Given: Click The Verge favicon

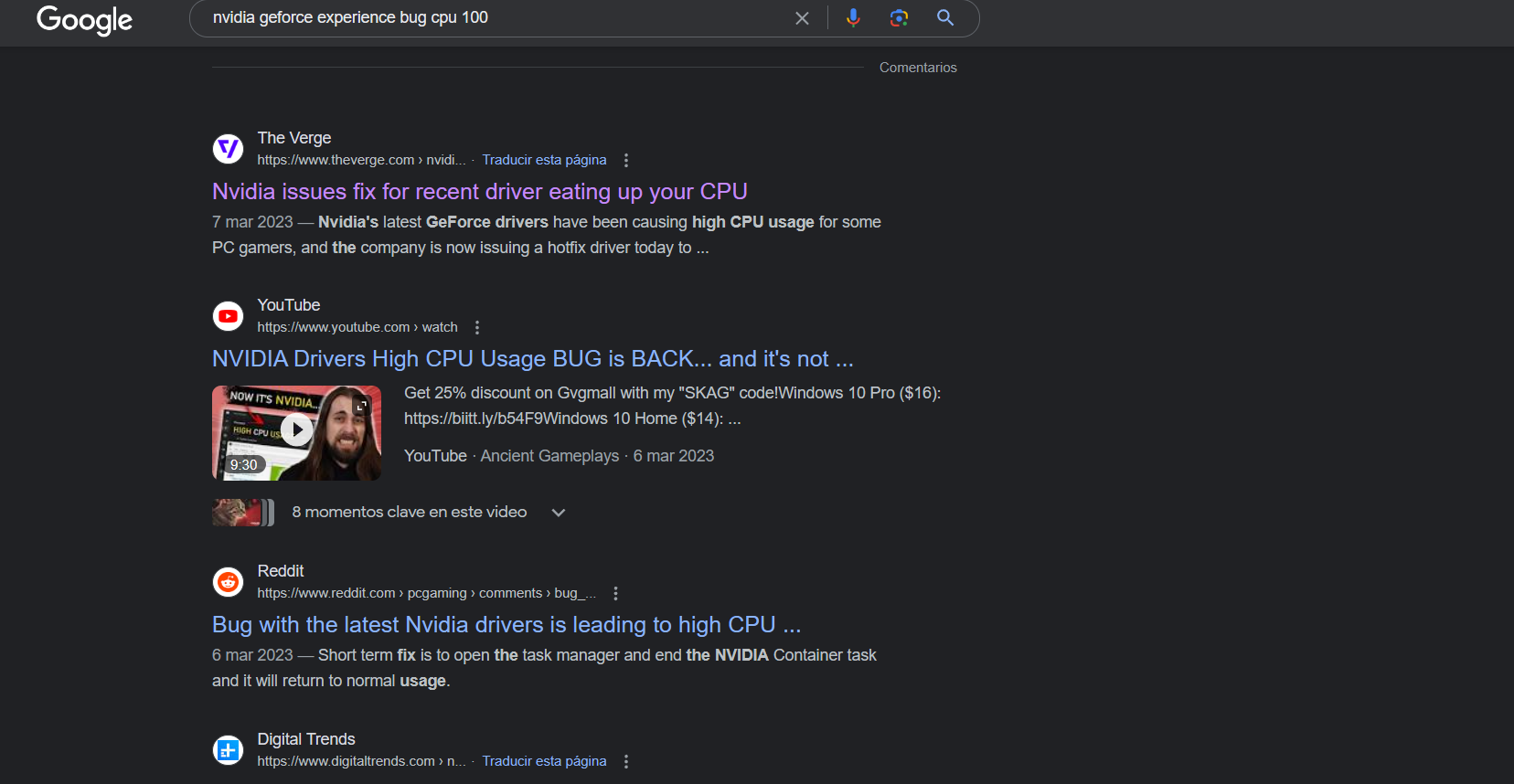Looking at the screenshot, I should [228, 148].
